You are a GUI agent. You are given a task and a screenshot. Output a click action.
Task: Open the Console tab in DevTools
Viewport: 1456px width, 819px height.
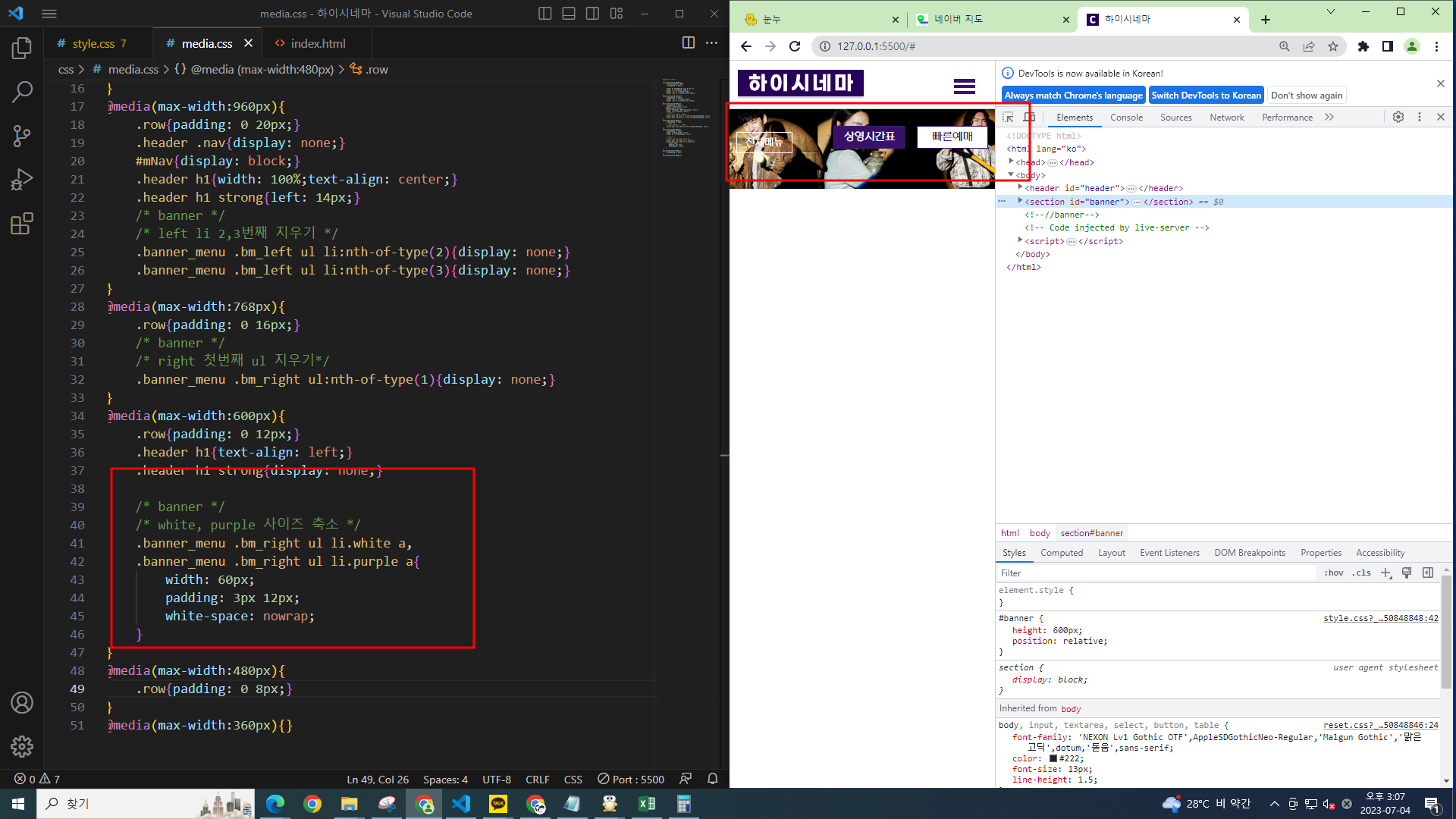(x=1126, y=118)
